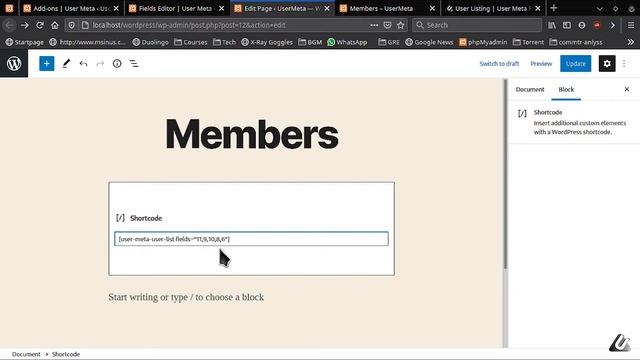Open the Tech bookmark folder
The width and height of the screenshot is (640, 360).
(224, 42)
